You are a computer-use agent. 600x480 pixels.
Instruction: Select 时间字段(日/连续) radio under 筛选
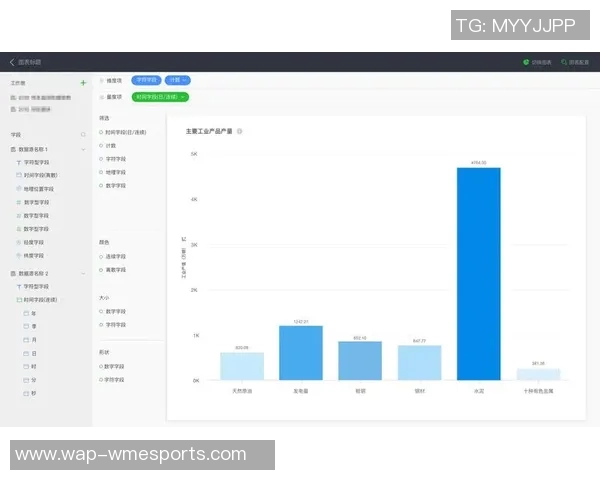click(102, 132)
